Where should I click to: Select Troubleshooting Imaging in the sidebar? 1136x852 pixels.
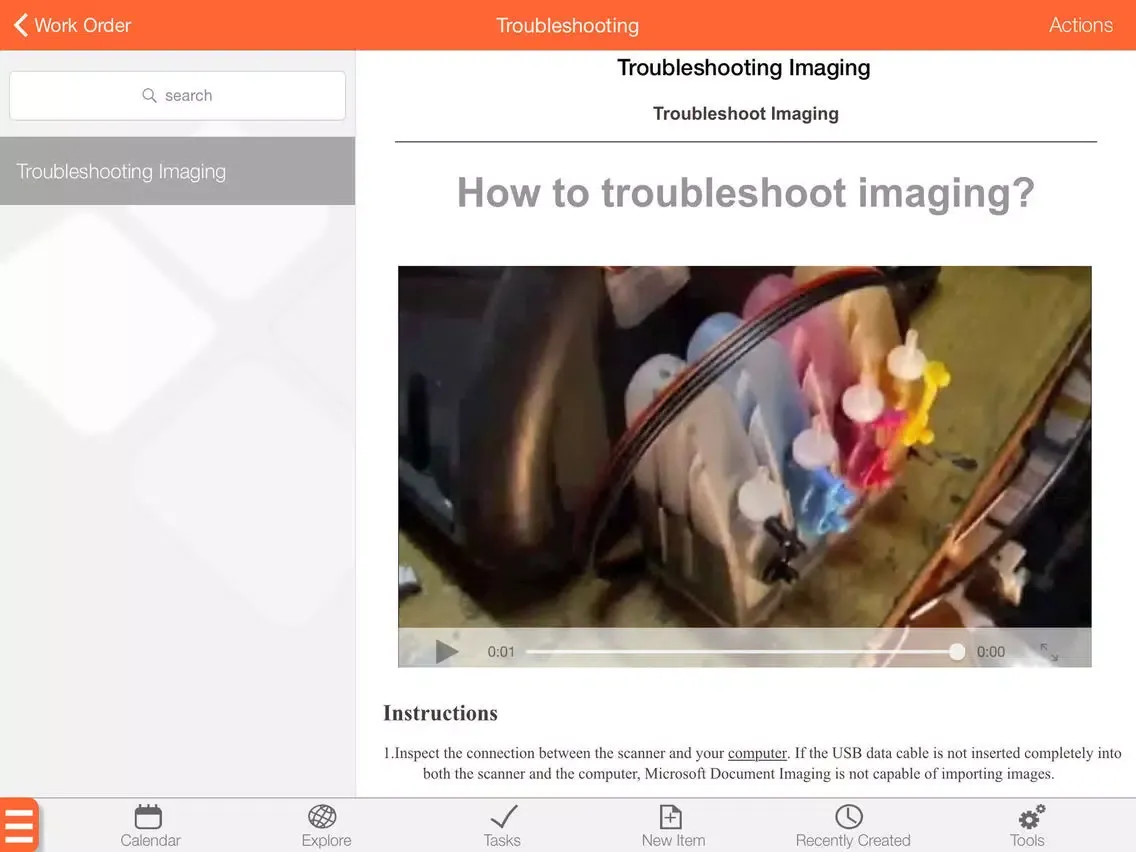pos(178,171)
